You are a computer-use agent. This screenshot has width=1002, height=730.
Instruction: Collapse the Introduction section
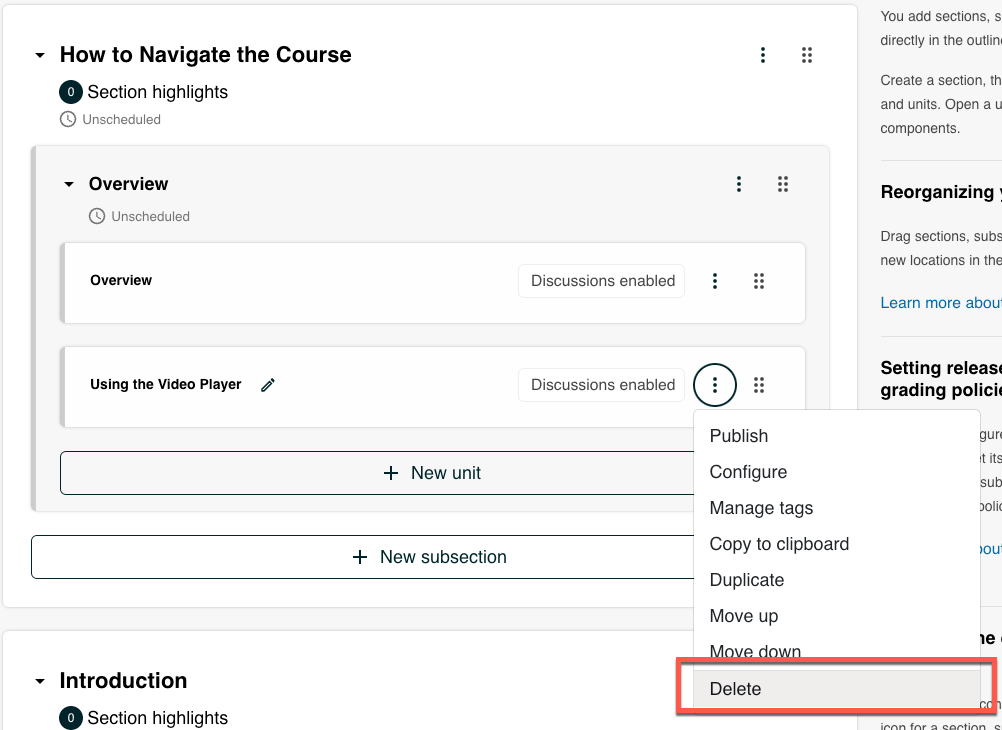[40, 681]
